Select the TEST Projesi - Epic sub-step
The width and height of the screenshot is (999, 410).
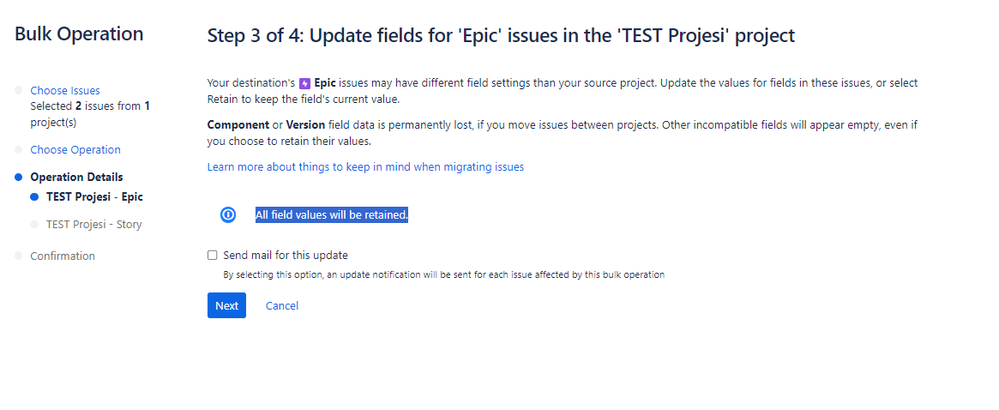[x=94, y=197]
